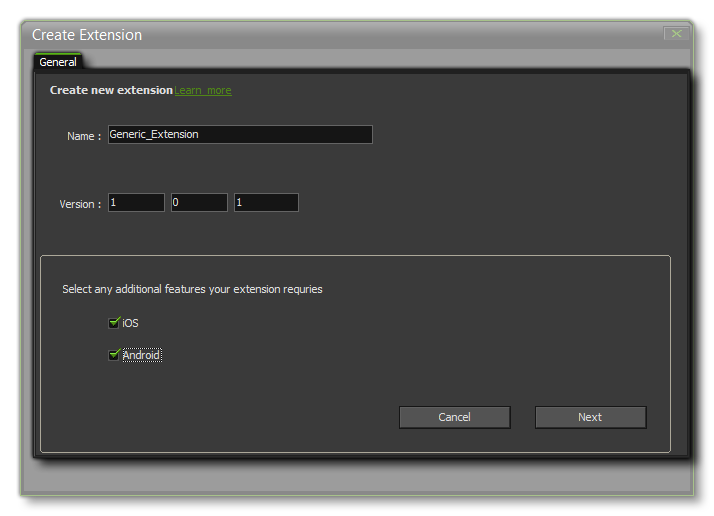Click the "Version :" label
This screenshot has width=714, height=516.
[80, 204]
